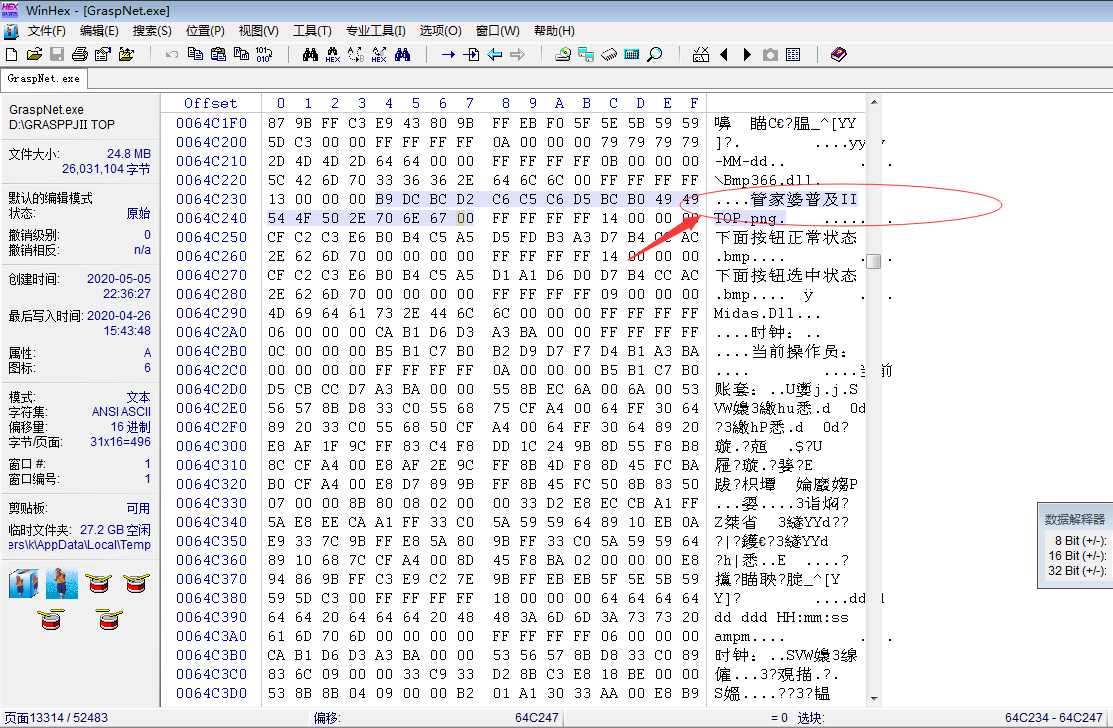Click the grid table toolbar icon
The height and width of the screenshot is (728, 1113).
click(794, 55)
